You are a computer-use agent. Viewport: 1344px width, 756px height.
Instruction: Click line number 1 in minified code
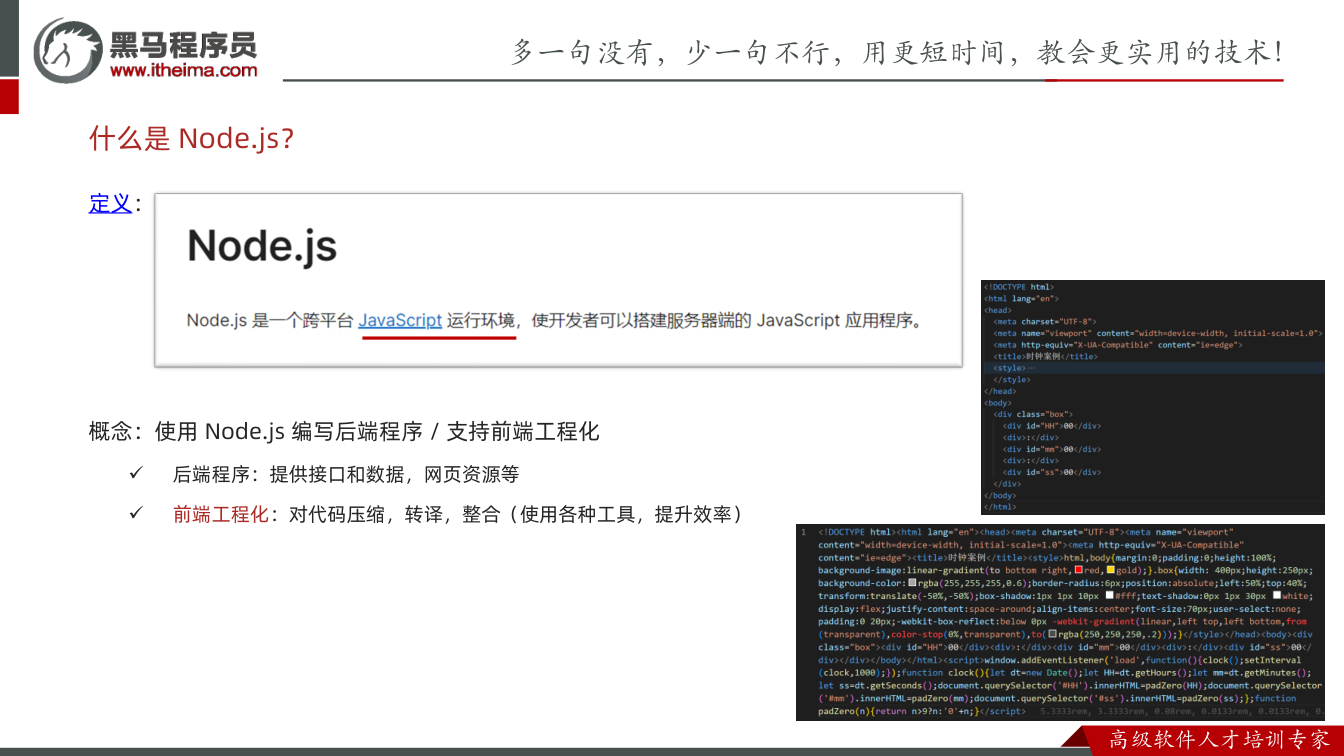pos(803,532)
